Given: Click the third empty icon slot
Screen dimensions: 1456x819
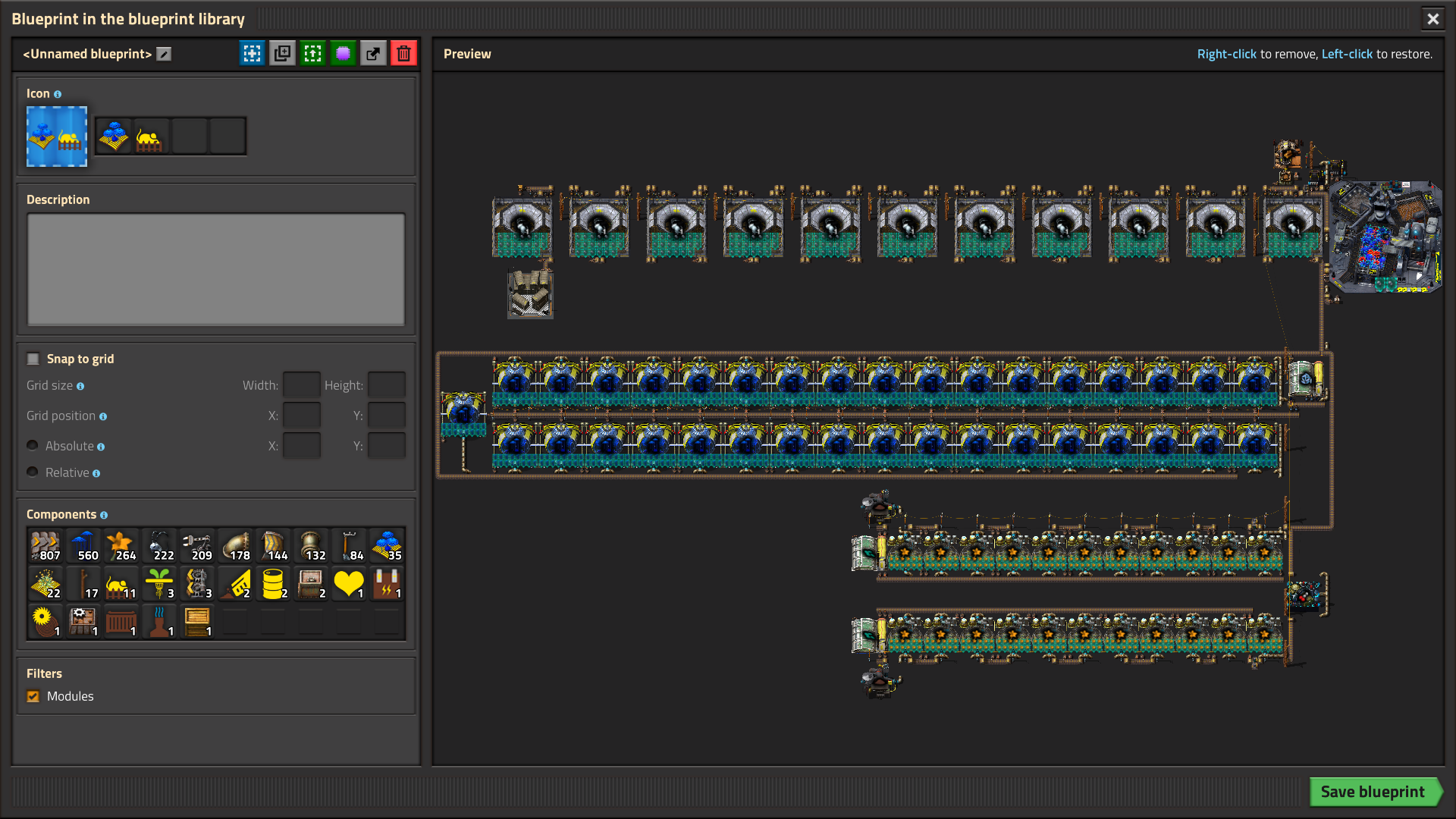Looking at the screenshot, I should tap(190, 136).
